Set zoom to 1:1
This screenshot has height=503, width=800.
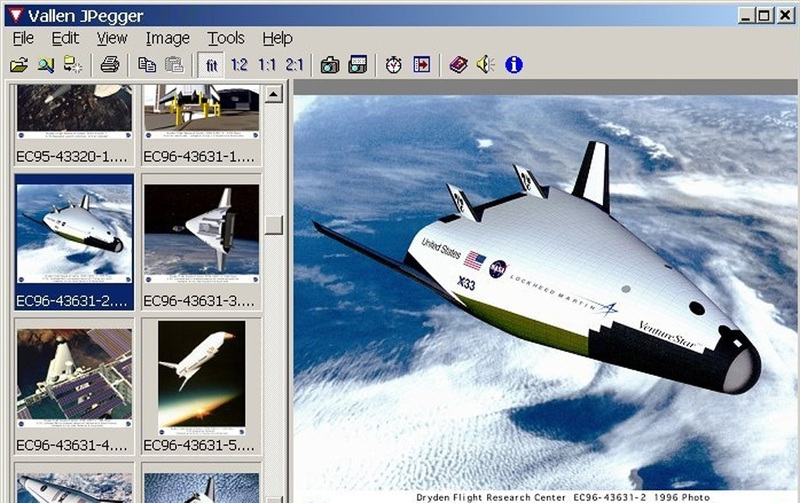(267, 65)
